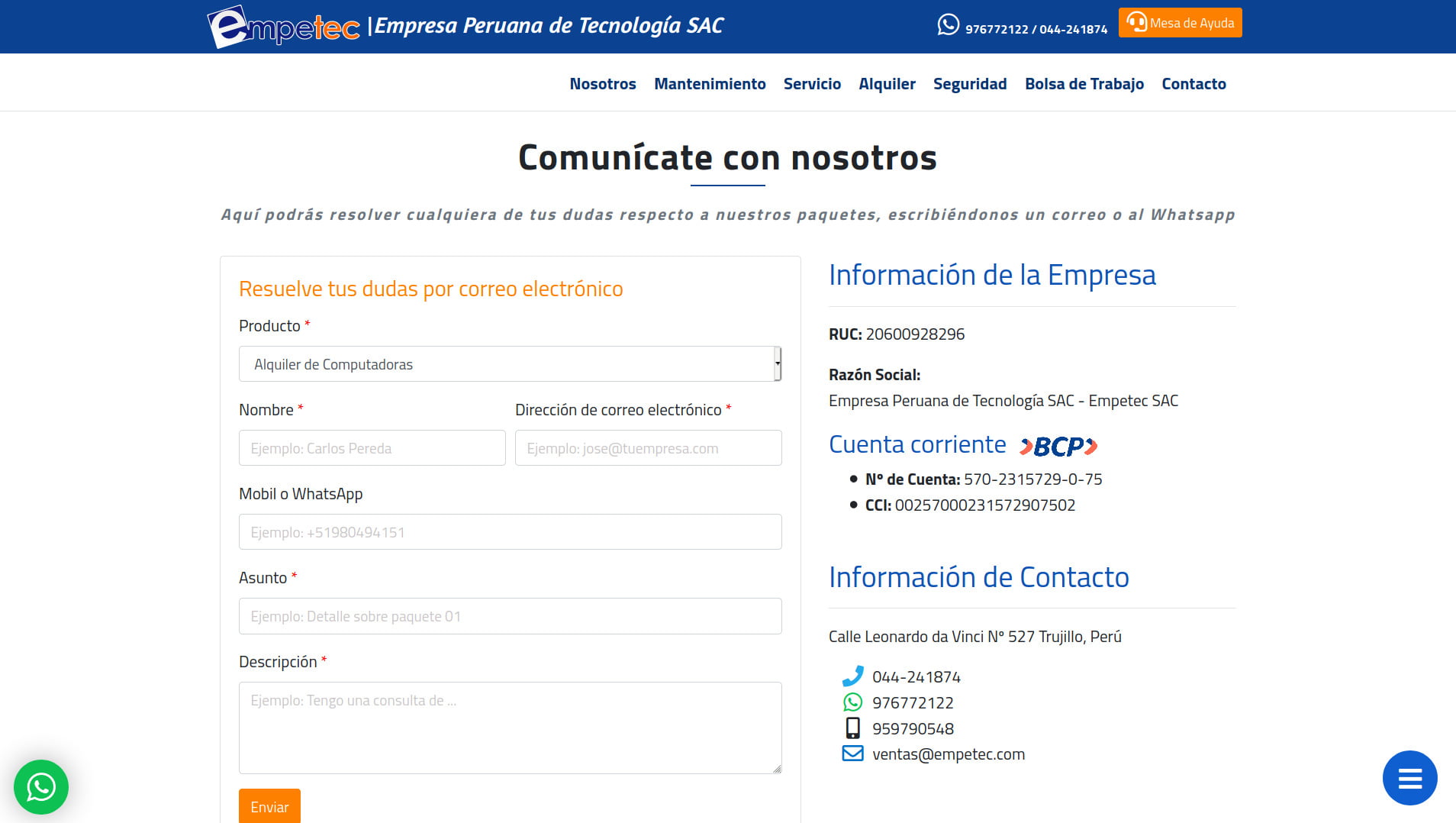Click the 976772122 WhatsApp number

pos(913,703)
